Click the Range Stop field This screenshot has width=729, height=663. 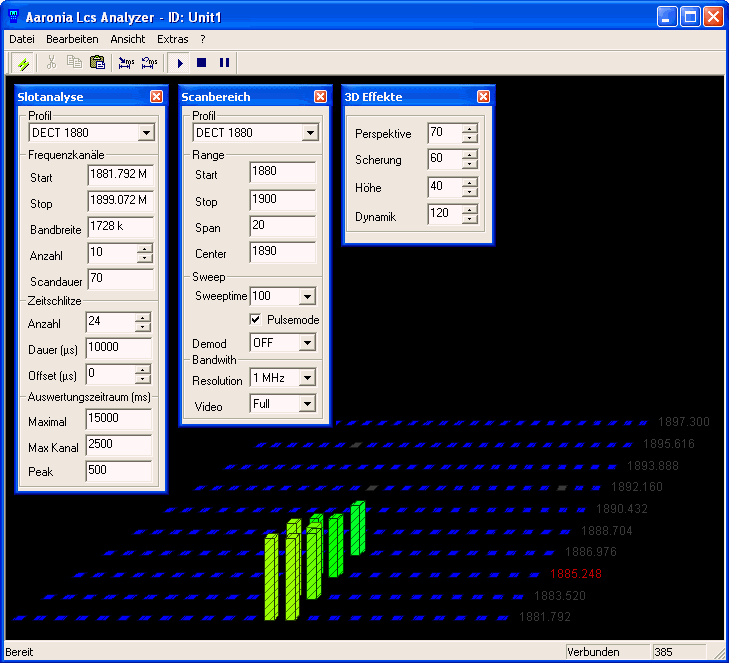click(x=283, y=200)
